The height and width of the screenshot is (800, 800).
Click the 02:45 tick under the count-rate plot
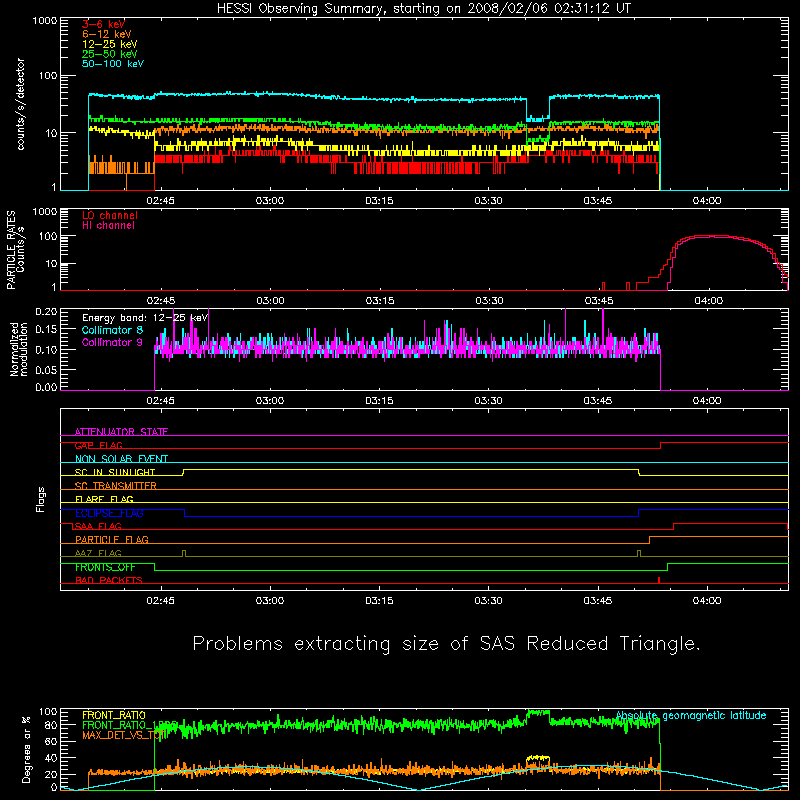160,201
